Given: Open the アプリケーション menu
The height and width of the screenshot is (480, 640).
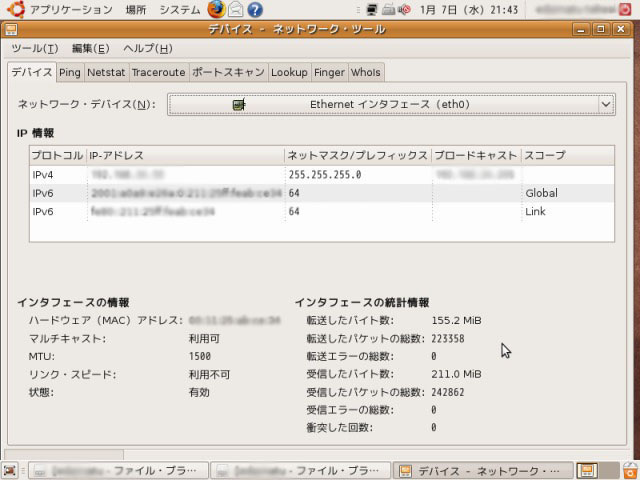Looking at the screenshot, I should point(71,9).
